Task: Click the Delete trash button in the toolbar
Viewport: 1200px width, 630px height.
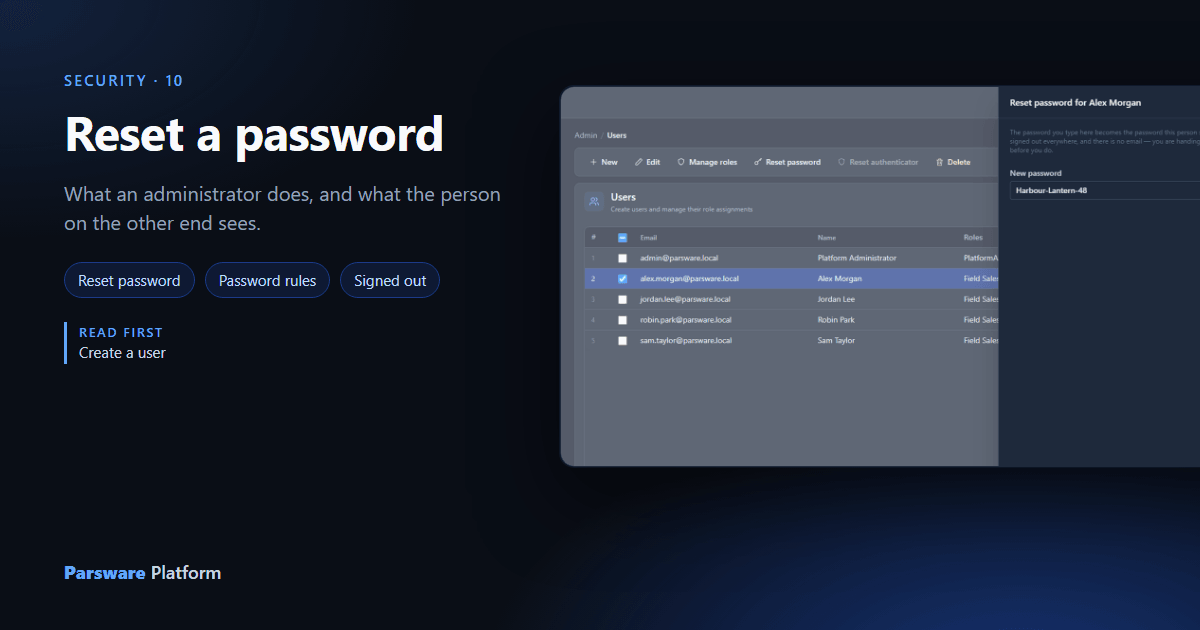Action: click(952, 162)
